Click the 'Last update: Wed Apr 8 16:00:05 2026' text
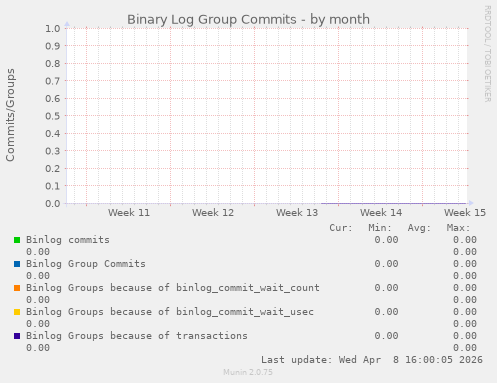This screenshot has width=497, height=383. (372, 360)
